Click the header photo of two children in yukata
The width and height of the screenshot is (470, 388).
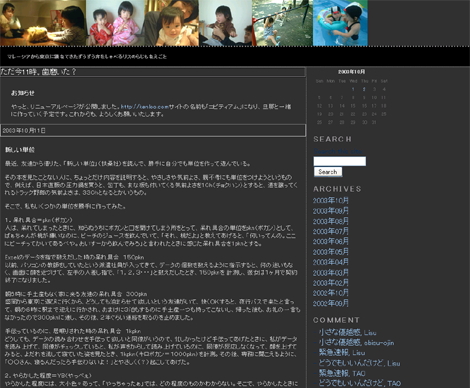click(x=115, y=23)
